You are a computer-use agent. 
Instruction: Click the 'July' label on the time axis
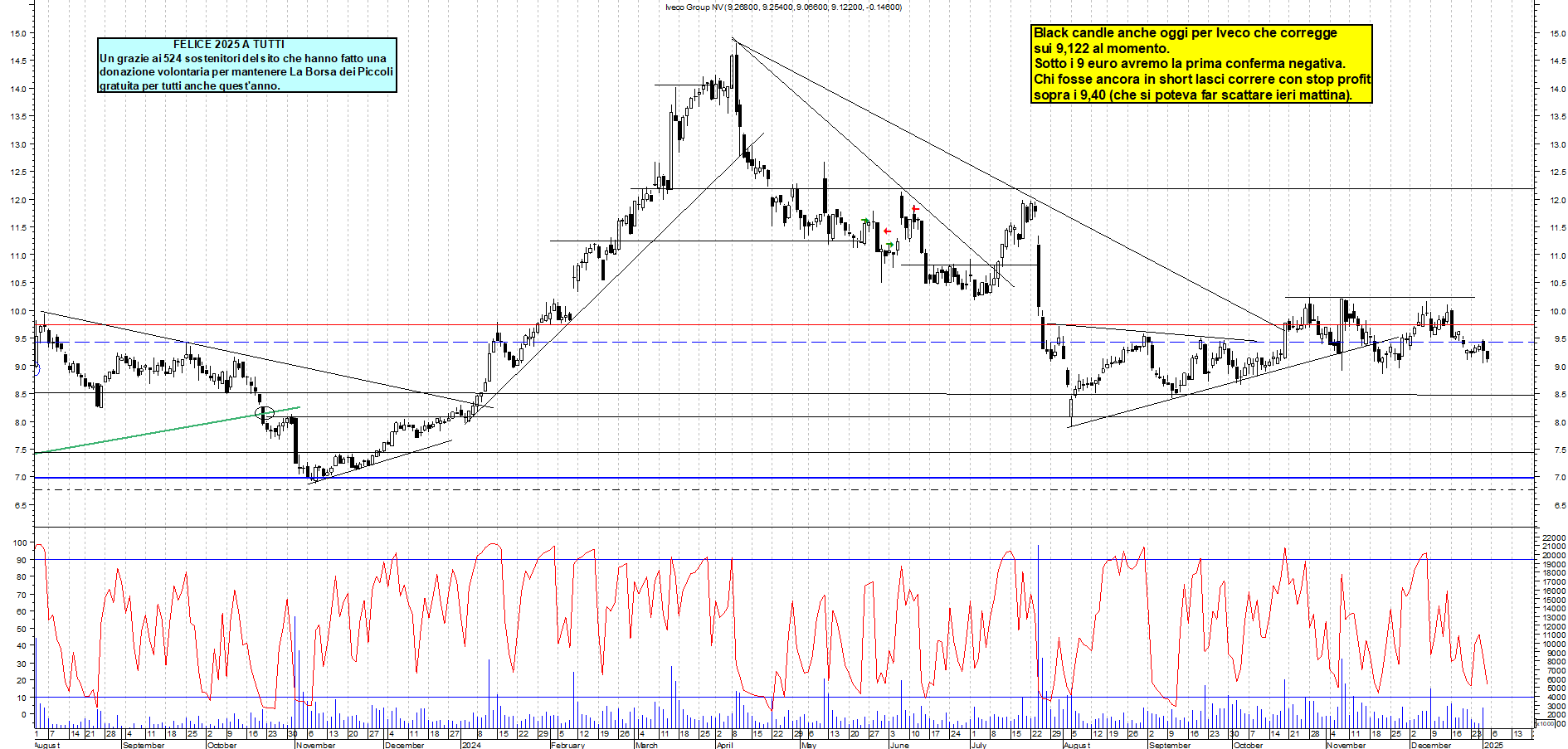[979, 745]
